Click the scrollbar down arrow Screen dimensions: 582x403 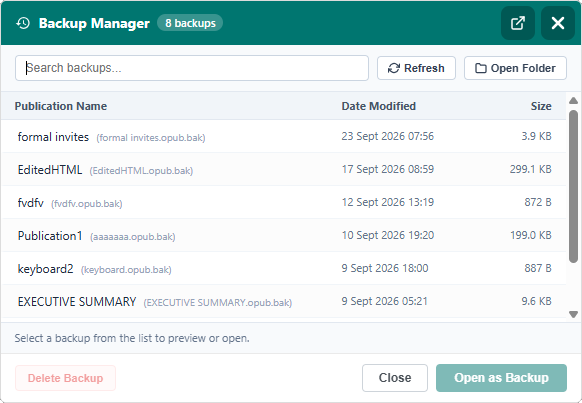573,315
